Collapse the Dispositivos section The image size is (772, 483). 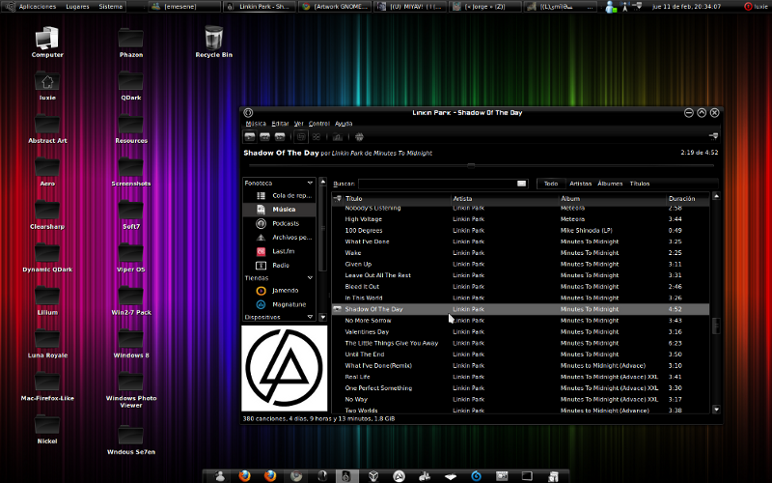click(x=310, y=317)
